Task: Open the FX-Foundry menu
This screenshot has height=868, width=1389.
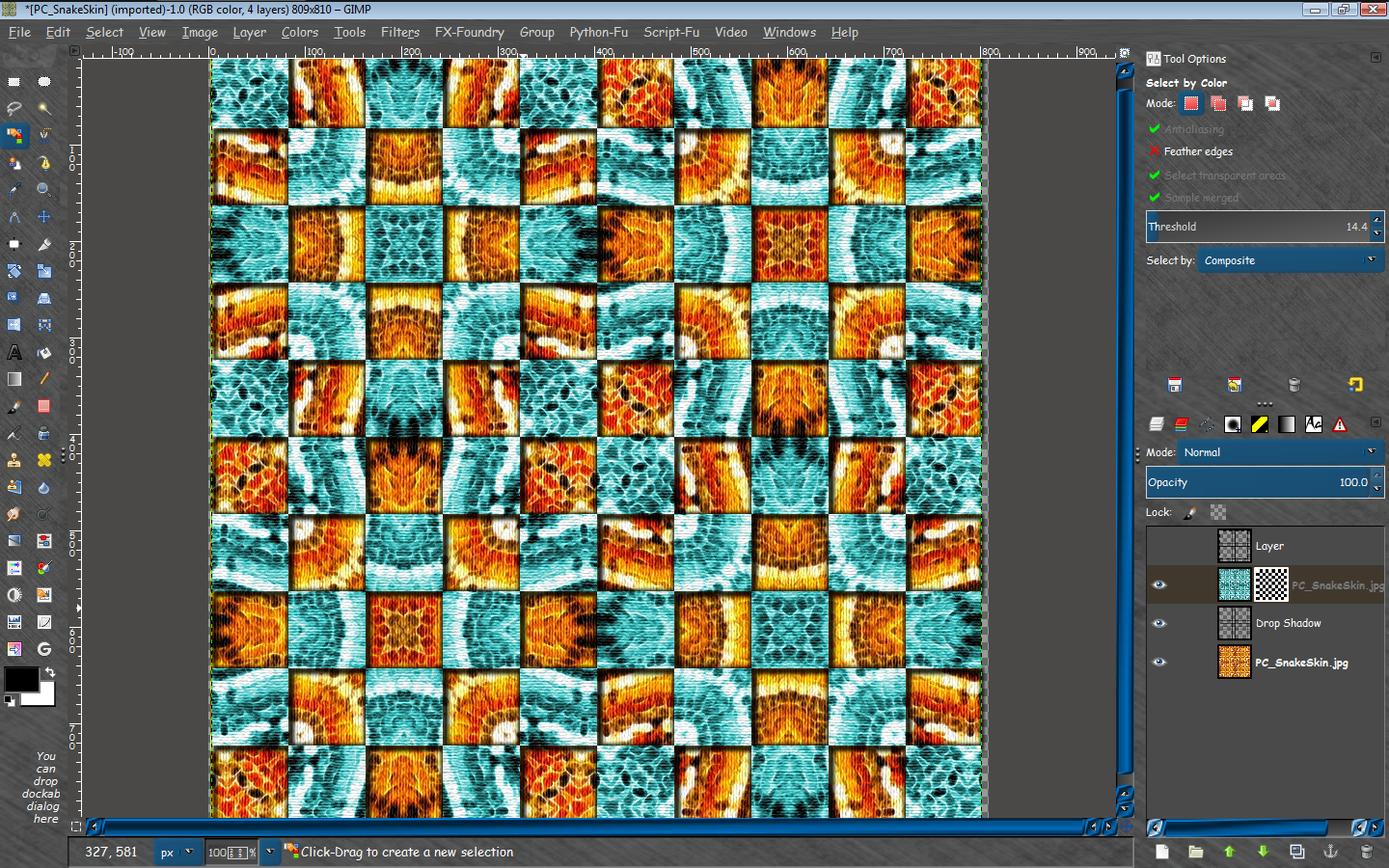Action: [x=470, y=32]
